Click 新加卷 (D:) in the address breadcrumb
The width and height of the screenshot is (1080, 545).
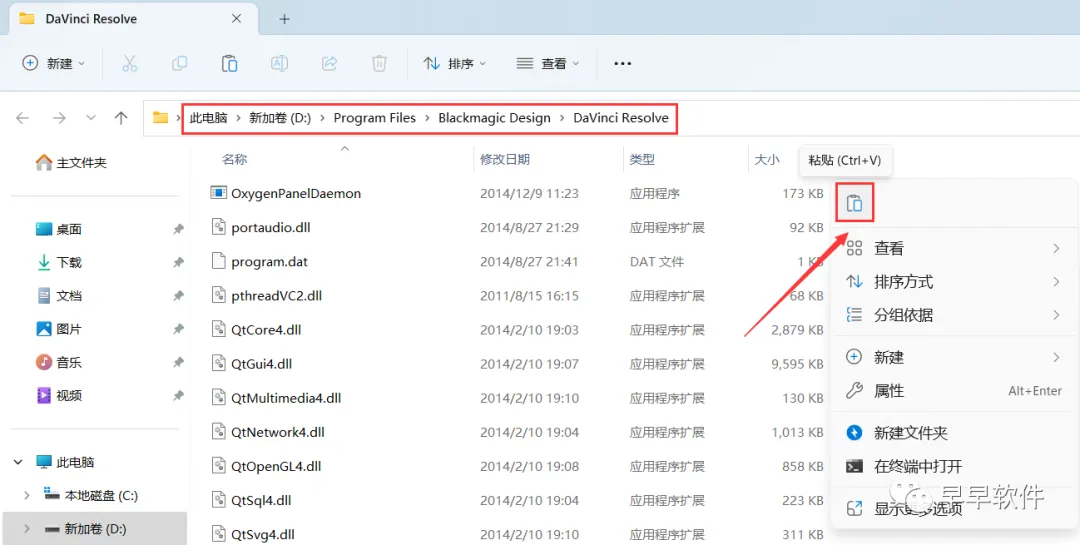280,118
